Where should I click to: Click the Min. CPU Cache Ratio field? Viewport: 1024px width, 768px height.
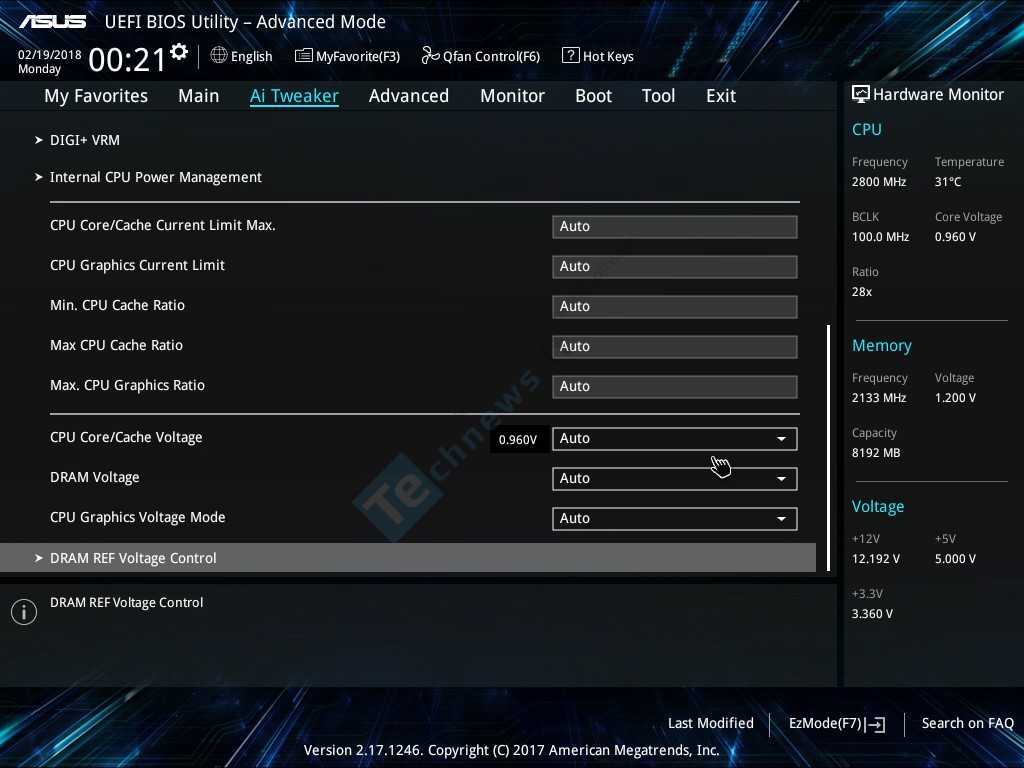[675, 306]
